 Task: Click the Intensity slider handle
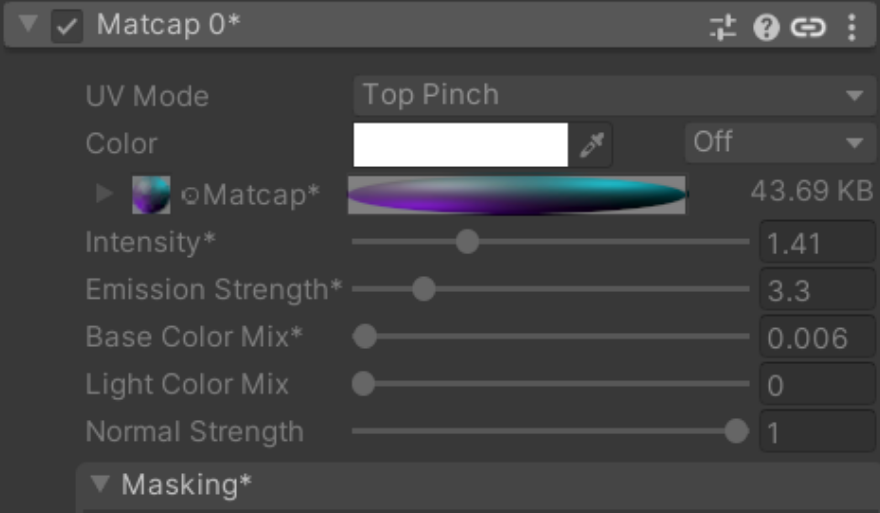pos(467,242)
